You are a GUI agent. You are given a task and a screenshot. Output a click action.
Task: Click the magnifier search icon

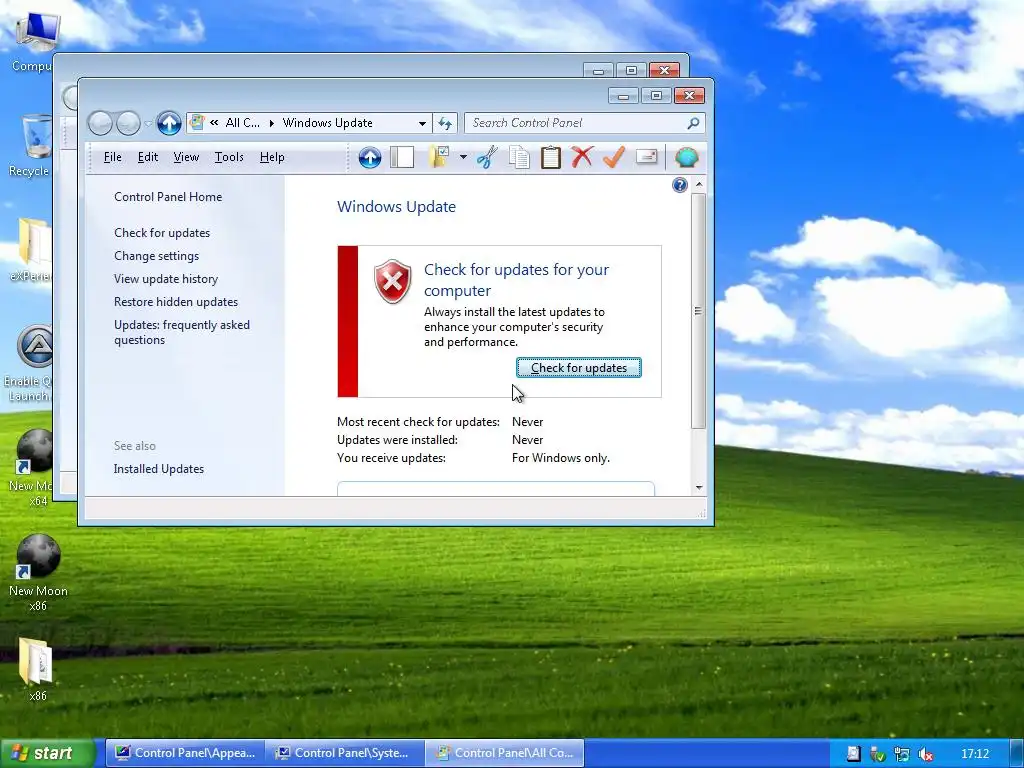tap(694, 123)
